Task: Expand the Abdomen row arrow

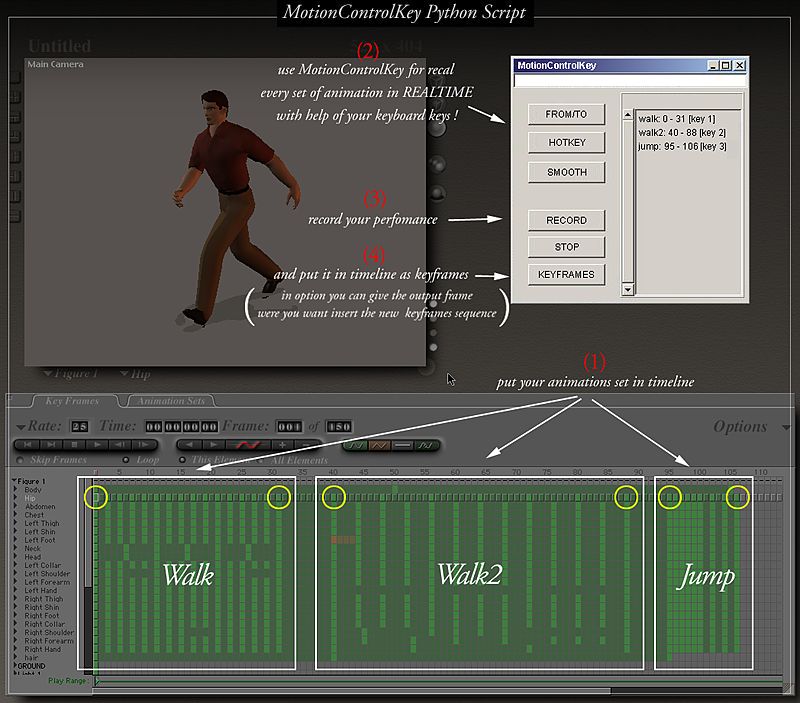Action: (16, 507)
